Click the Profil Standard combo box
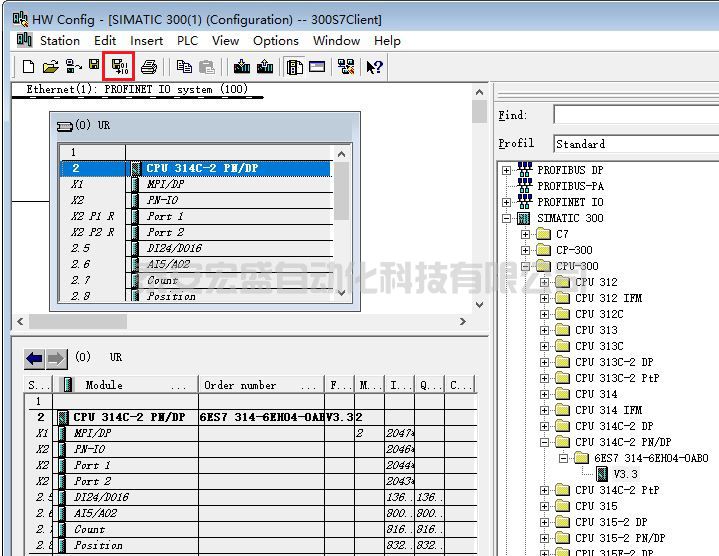Image resolution: width=719 pixels, height=556 pixels. pos(636,144)
